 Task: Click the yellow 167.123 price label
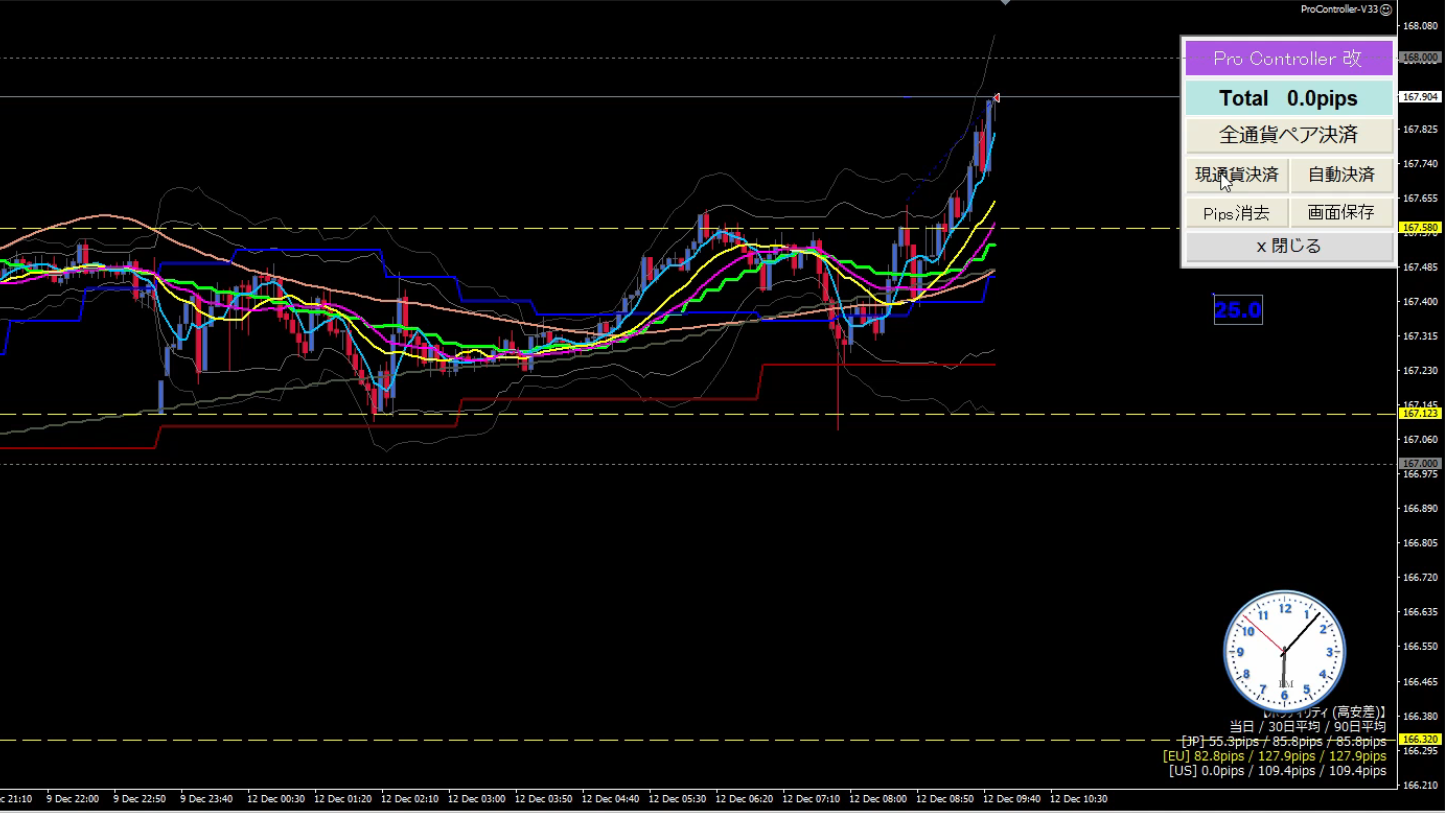tap(1420, 413)
